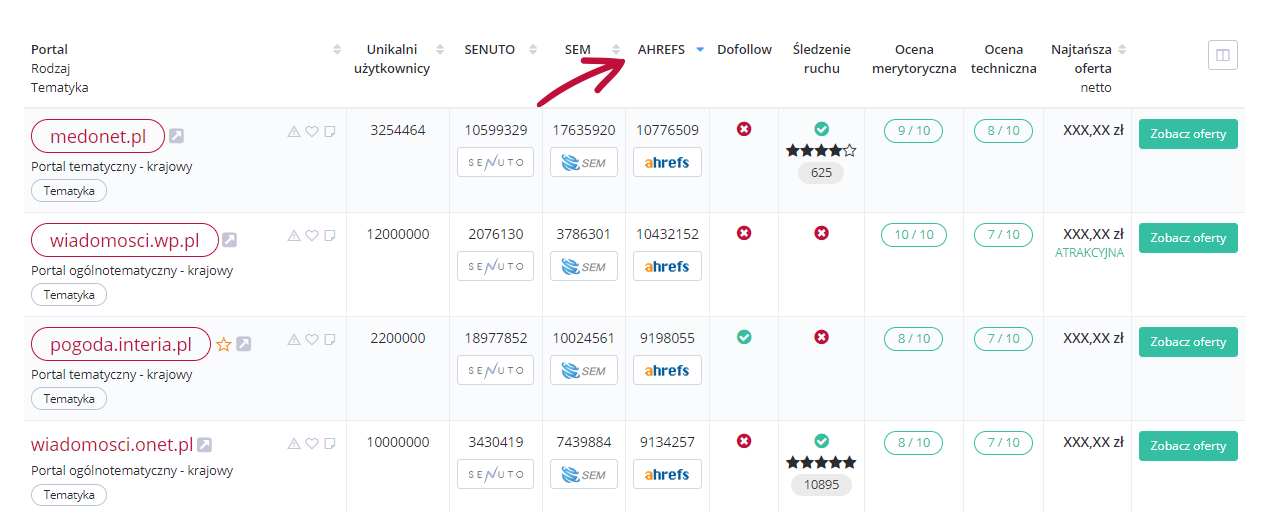Click the Ocena techniczna column header
1267x513 pixels.
pos(1003,59)
